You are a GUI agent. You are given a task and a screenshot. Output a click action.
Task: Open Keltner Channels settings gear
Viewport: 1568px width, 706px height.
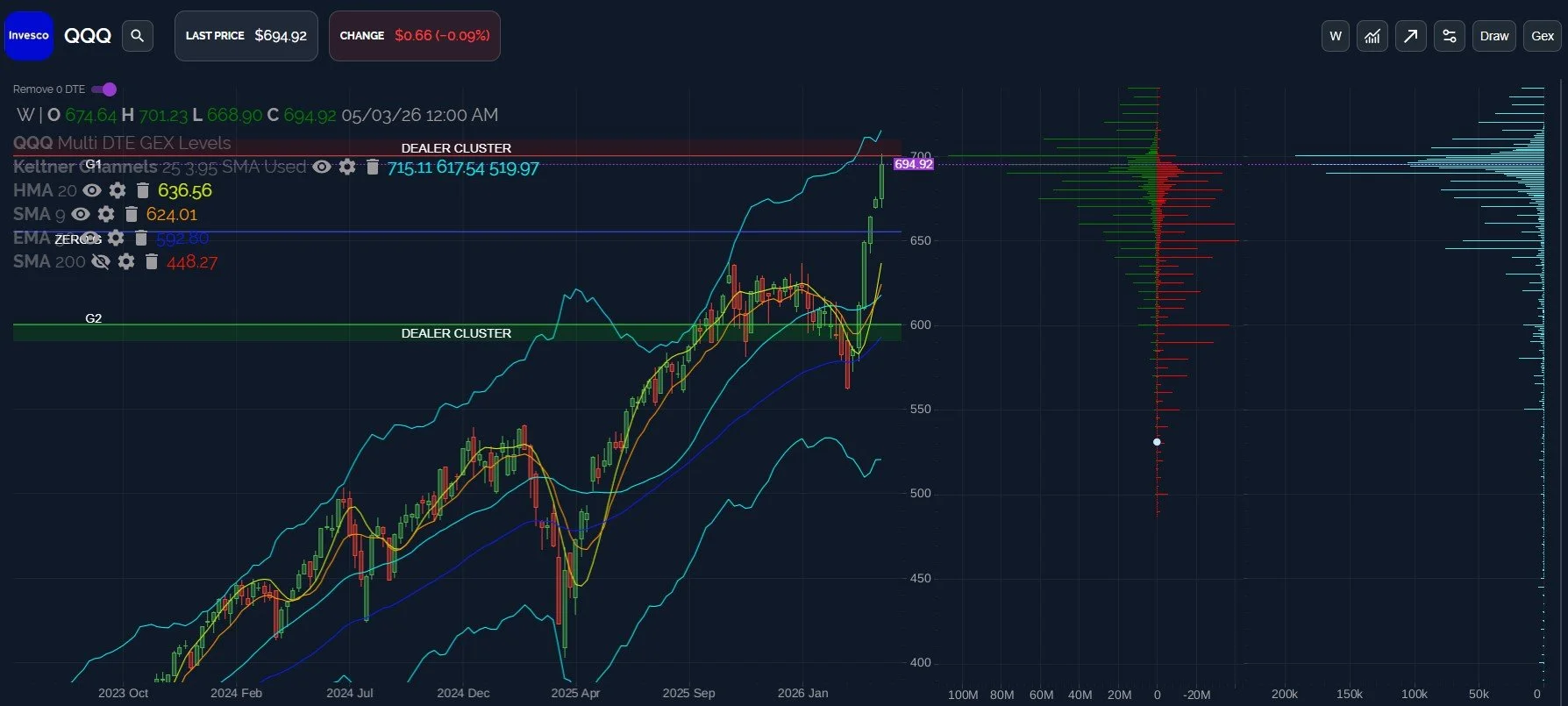[347, 167]
